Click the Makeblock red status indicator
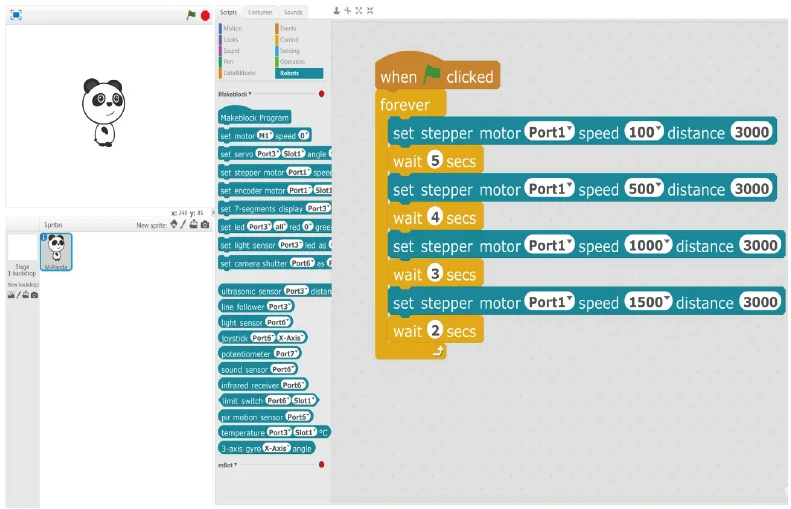Screen dimensions: 791x509 [321, 94]
